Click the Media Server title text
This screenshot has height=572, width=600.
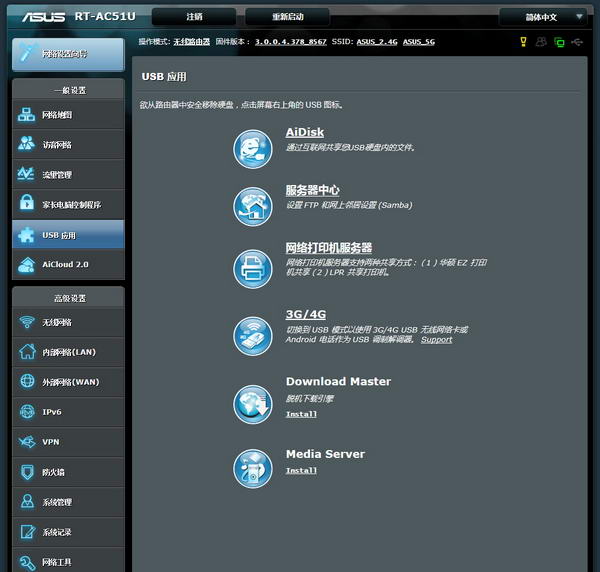click(325, 454)
